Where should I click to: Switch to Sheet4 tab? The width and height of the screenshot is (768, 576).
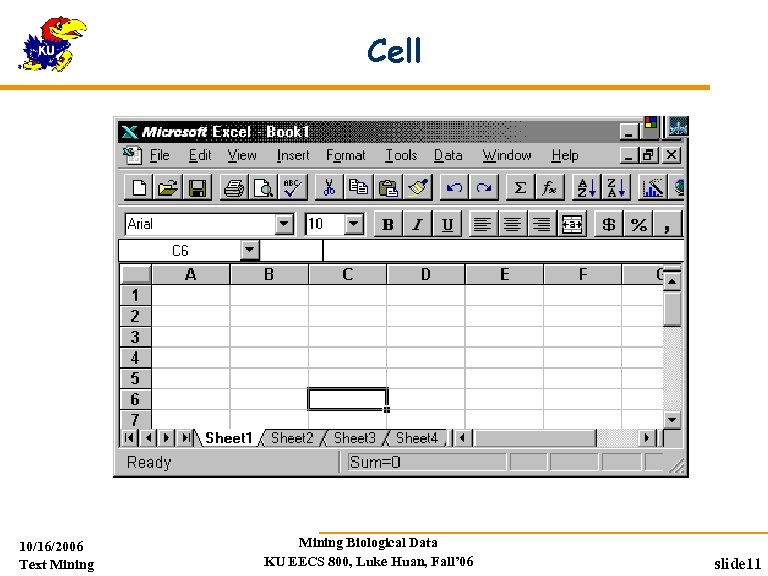417,437
